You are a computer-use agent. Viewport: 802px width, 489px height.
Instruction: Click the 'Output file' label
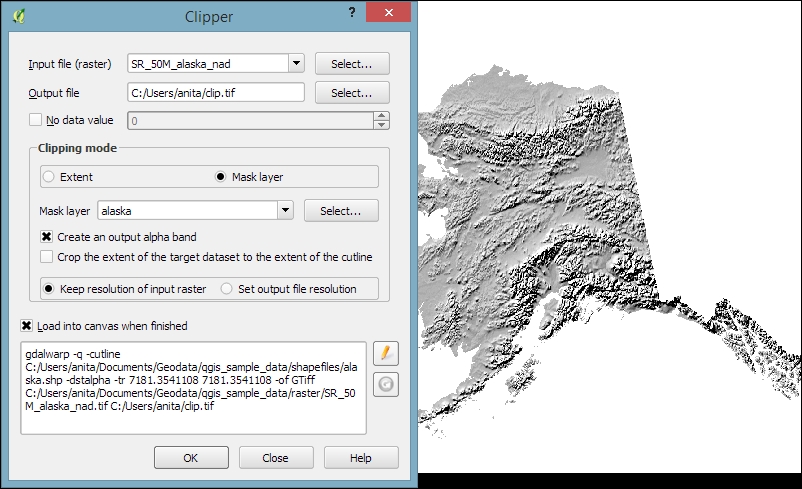pos(54,93)
